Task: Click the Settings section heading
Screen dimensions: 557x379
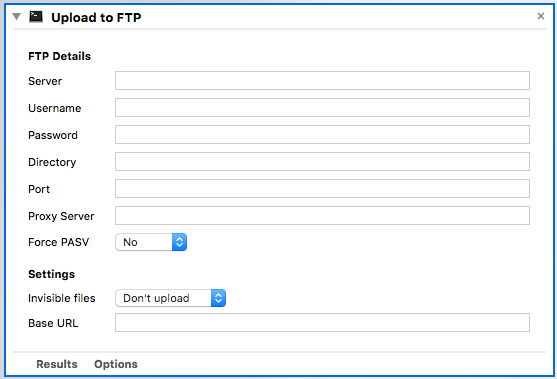Action: 52,274
